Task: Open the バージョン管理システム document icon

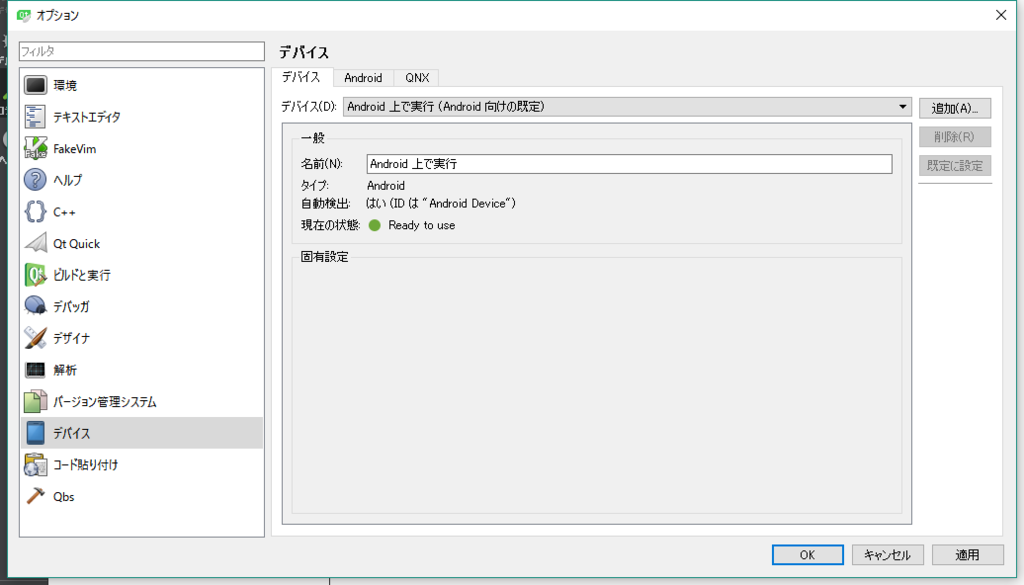Action: [x=35, y=402]
